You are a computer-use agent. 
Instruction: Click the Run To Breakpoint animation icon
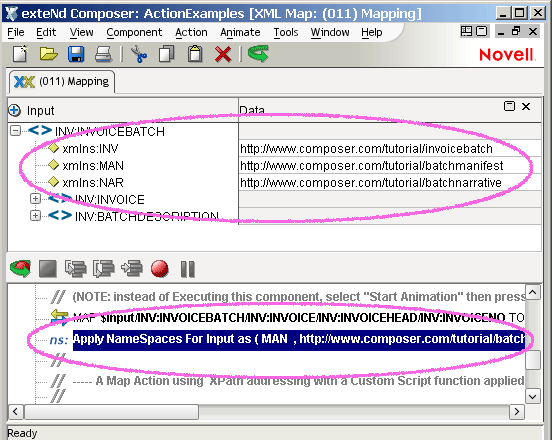pos(132,269)
